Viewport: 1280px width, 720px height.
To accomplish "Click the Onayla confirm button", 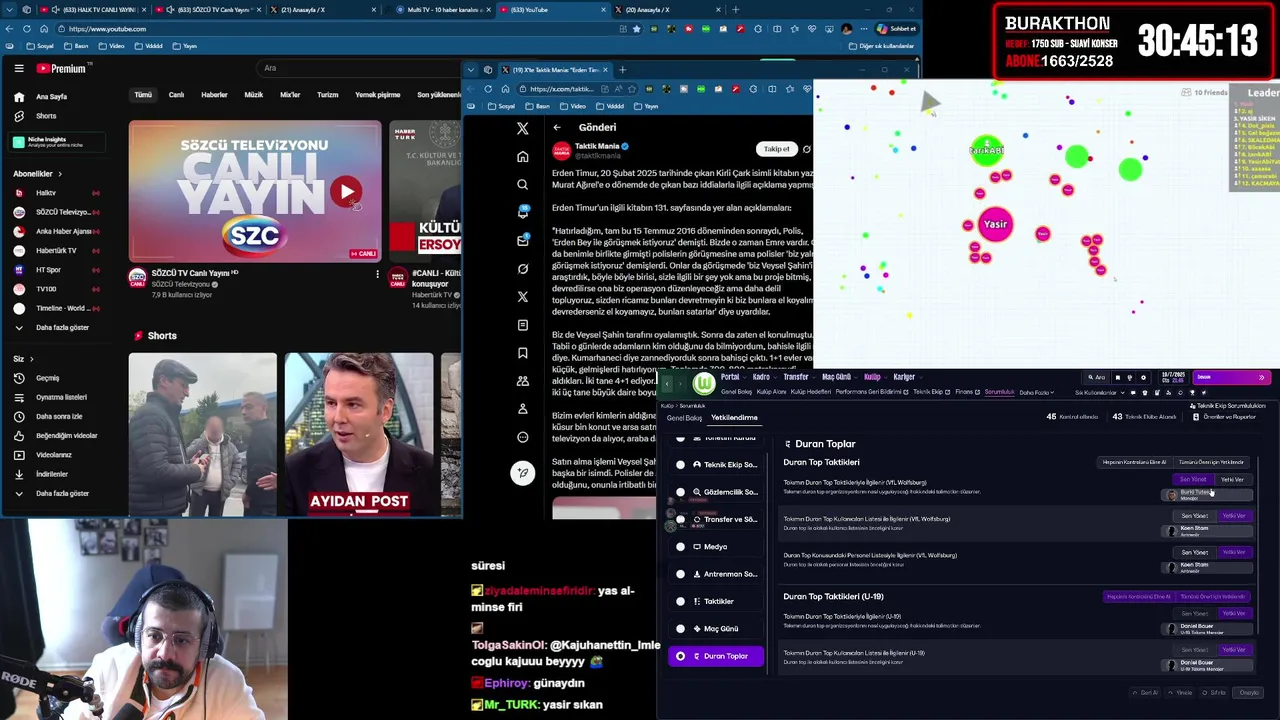I will click(1249, 692).
